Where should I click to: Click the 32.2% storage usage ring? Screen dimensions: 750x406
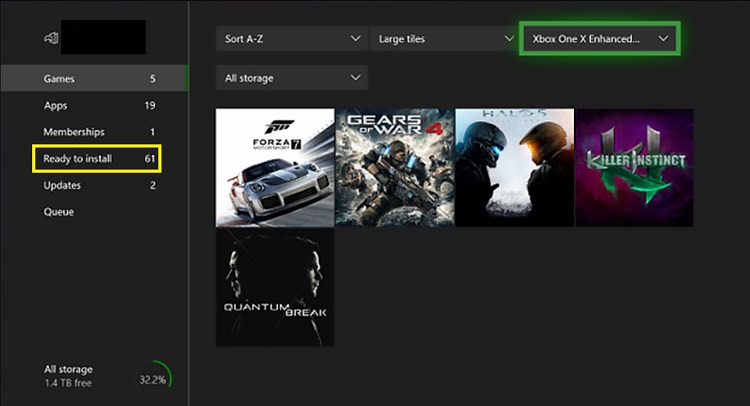click(x=153, y=379)
